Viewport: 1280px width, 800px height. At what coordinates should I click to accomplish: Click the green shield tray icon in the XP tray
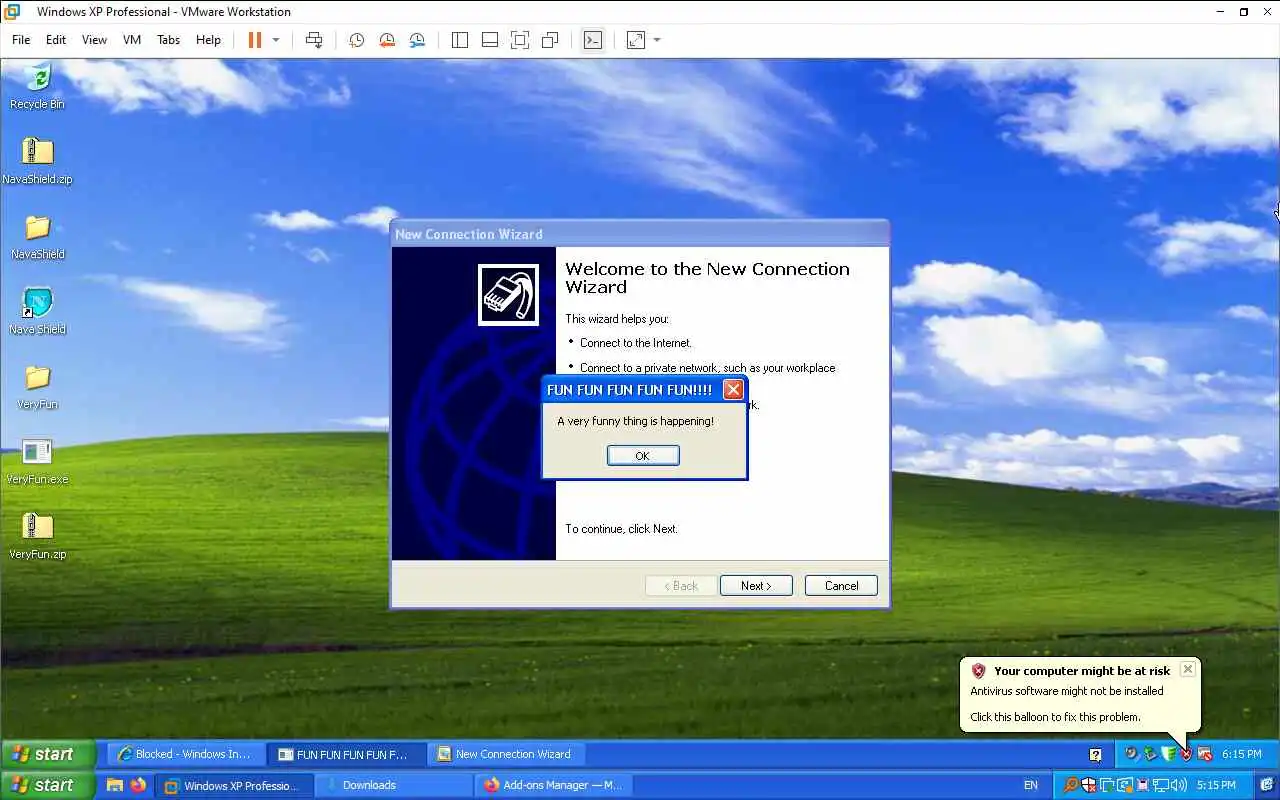1168,753
